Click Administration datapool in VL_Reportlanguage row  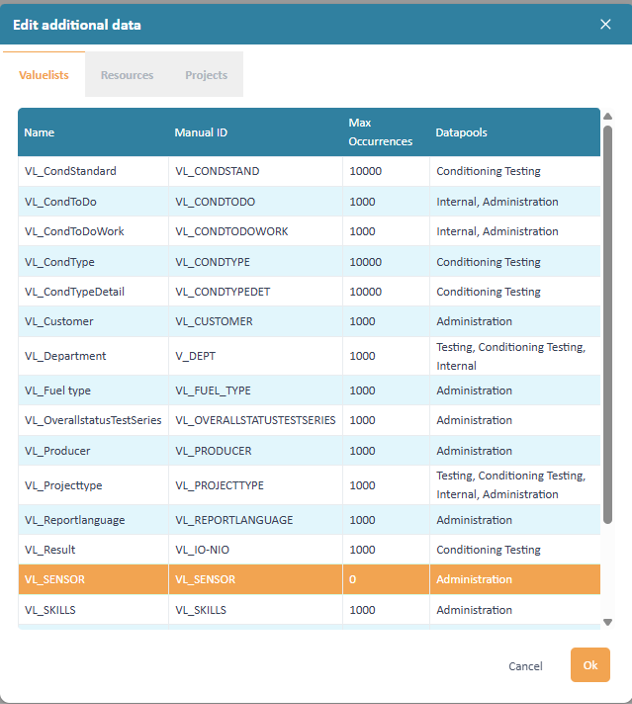click(x=474, y=520)
